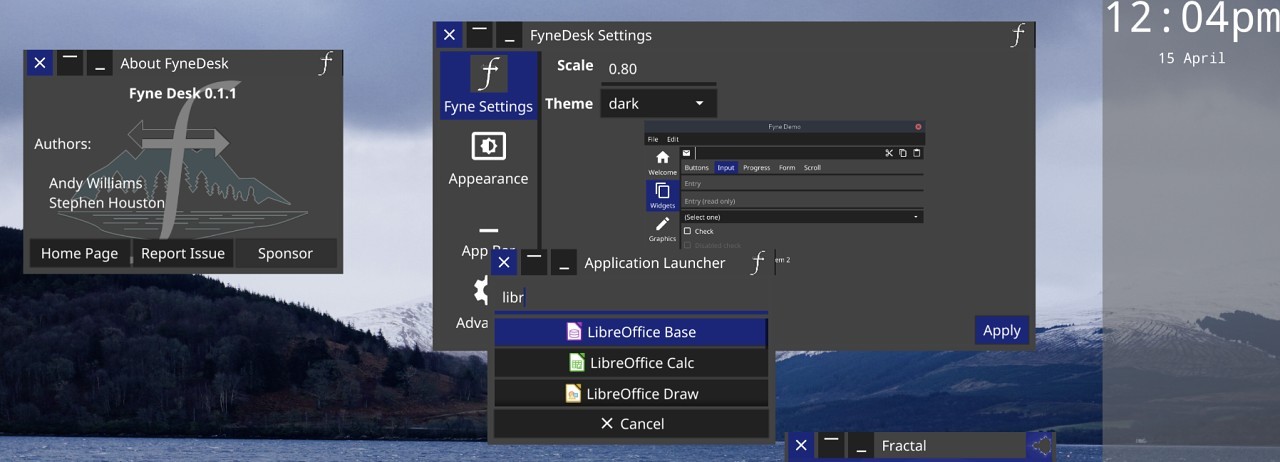
Task: Apply the FyneDesk settings
Action: click(x=1001, y=330)
